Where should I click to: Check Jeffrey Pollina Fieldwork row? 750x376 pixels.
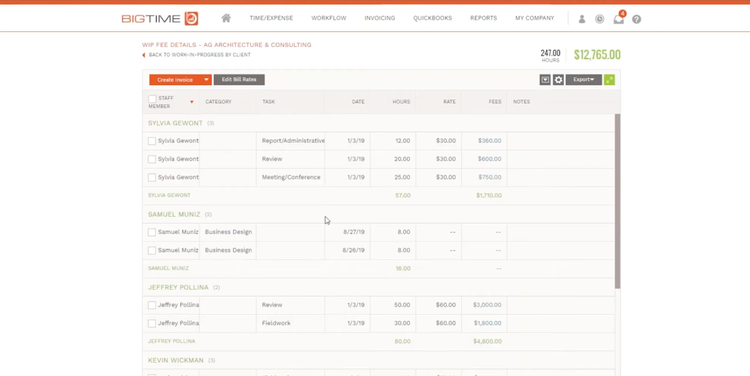pos(152,323)
